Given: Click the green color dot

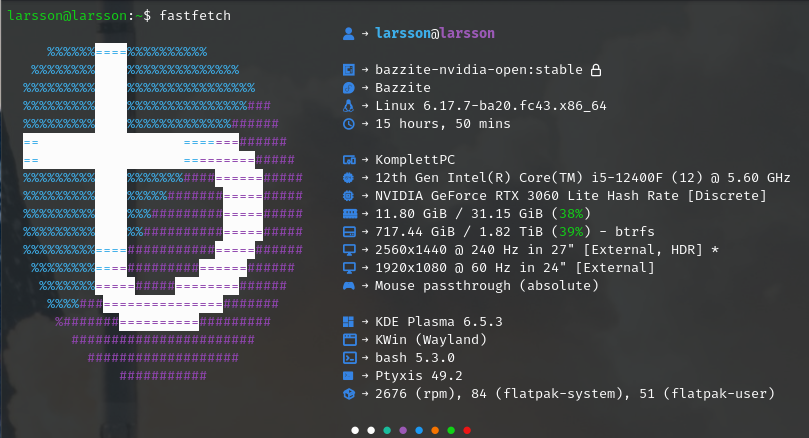Looking at the screenshot, I should [451, 430].
